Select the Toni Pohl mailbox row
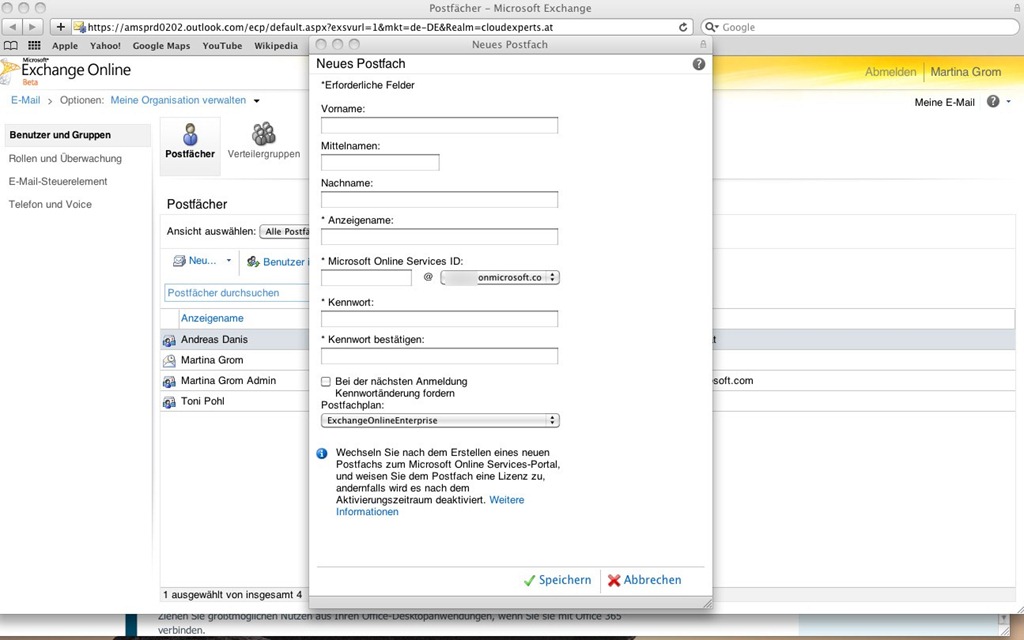 tap(202, 401)
